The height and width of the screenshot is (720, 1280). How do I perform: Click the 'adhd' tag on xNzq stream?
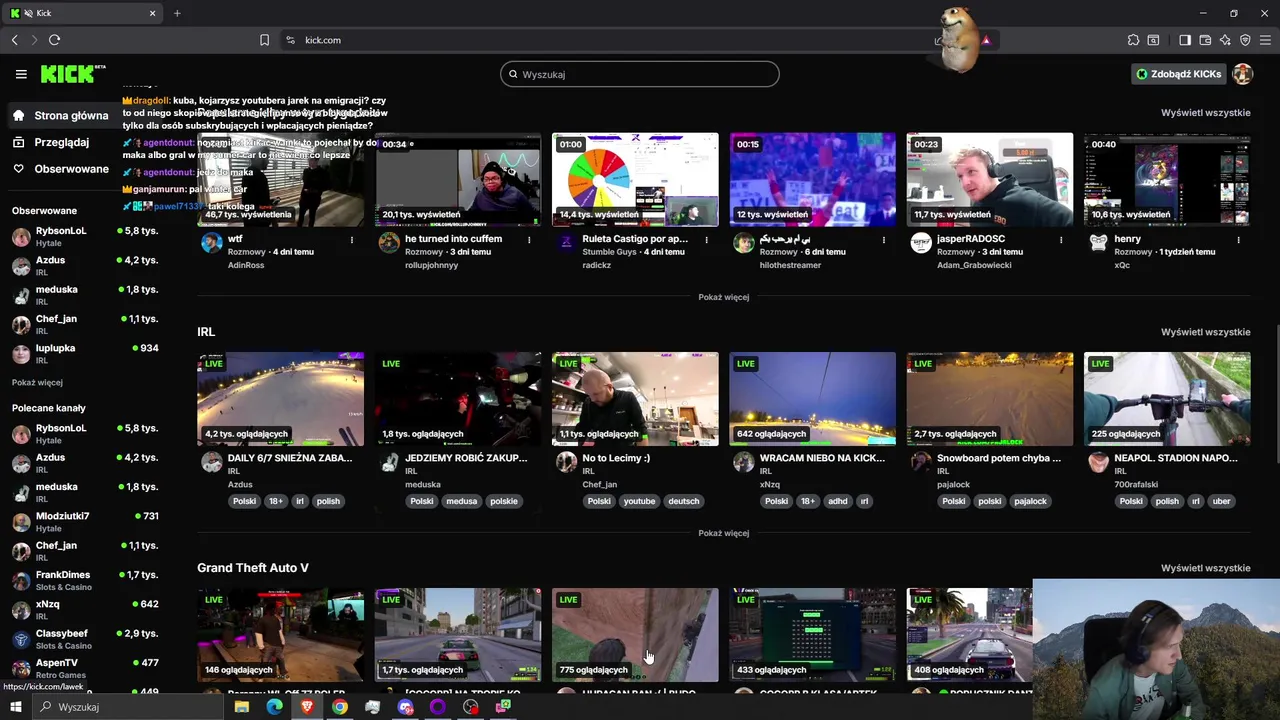click(838, 501)
